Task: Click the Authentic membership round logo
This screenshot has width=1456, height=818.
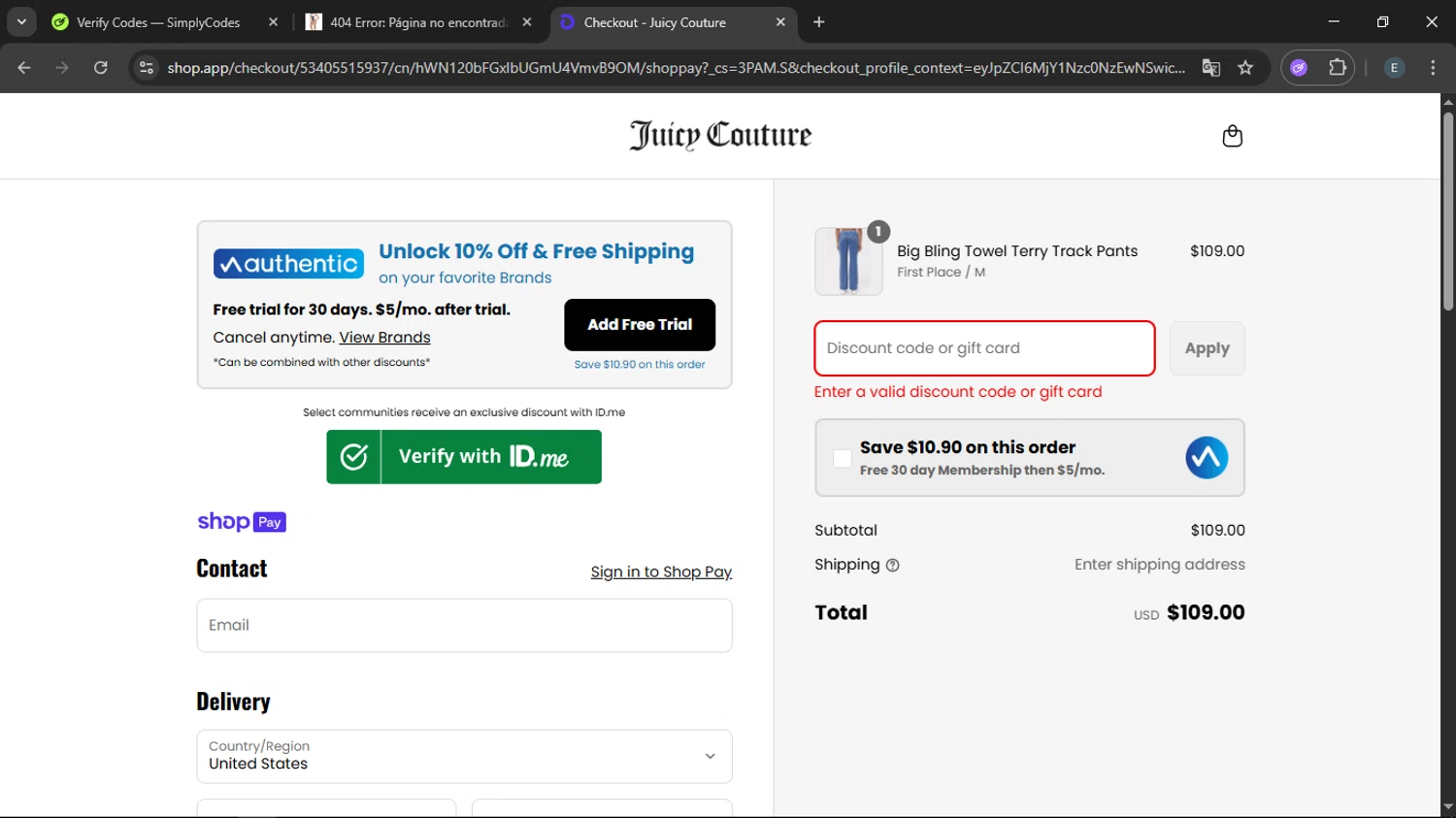Action: click(x=1207, y=457)
